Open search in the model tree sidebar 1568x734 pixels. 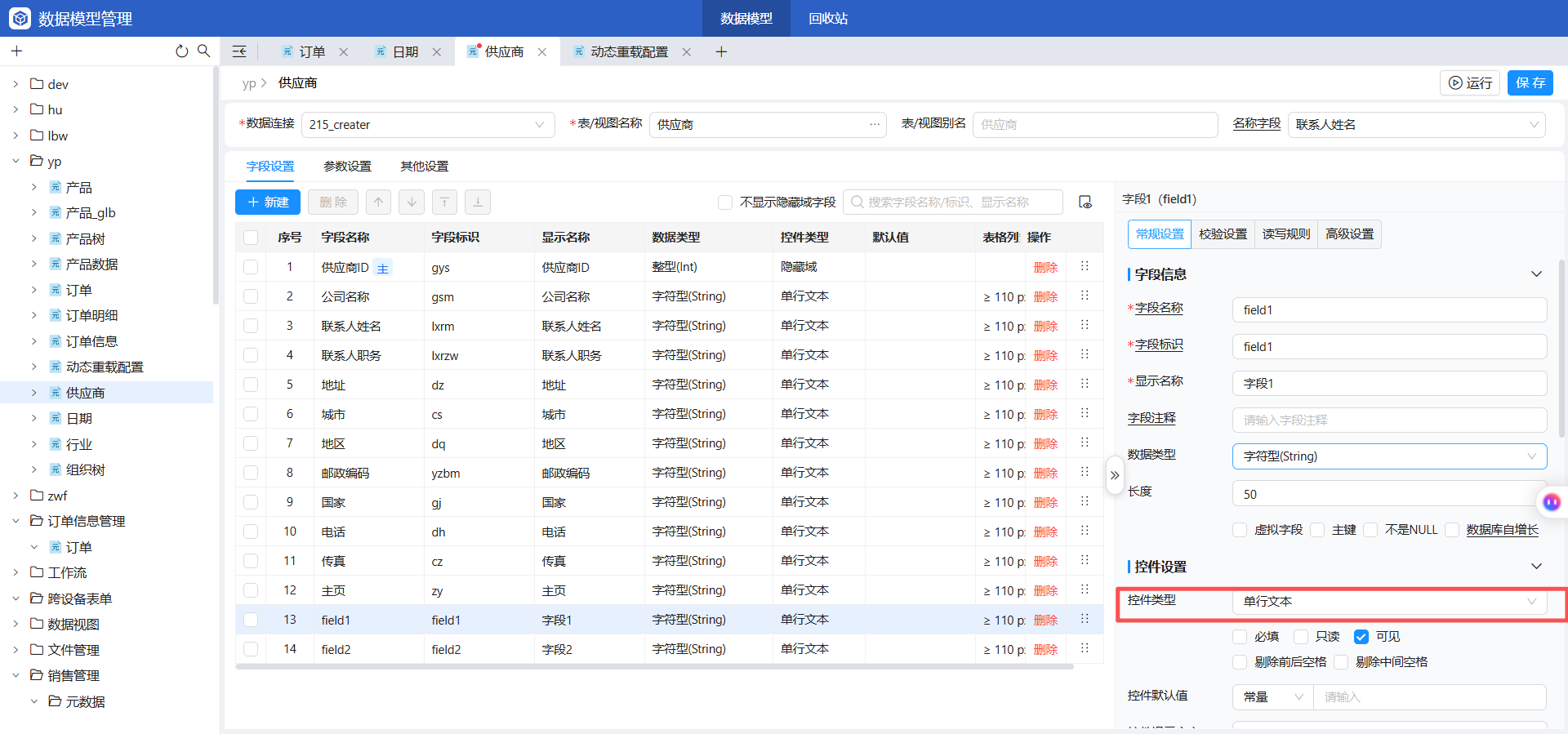tap(203, 51)
